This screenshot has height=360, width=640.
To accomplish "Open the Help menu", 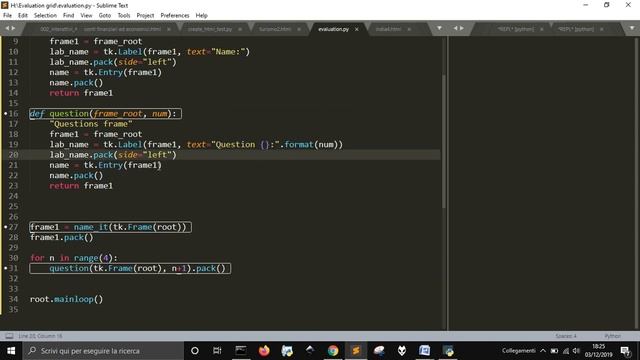I will [201, 16].
